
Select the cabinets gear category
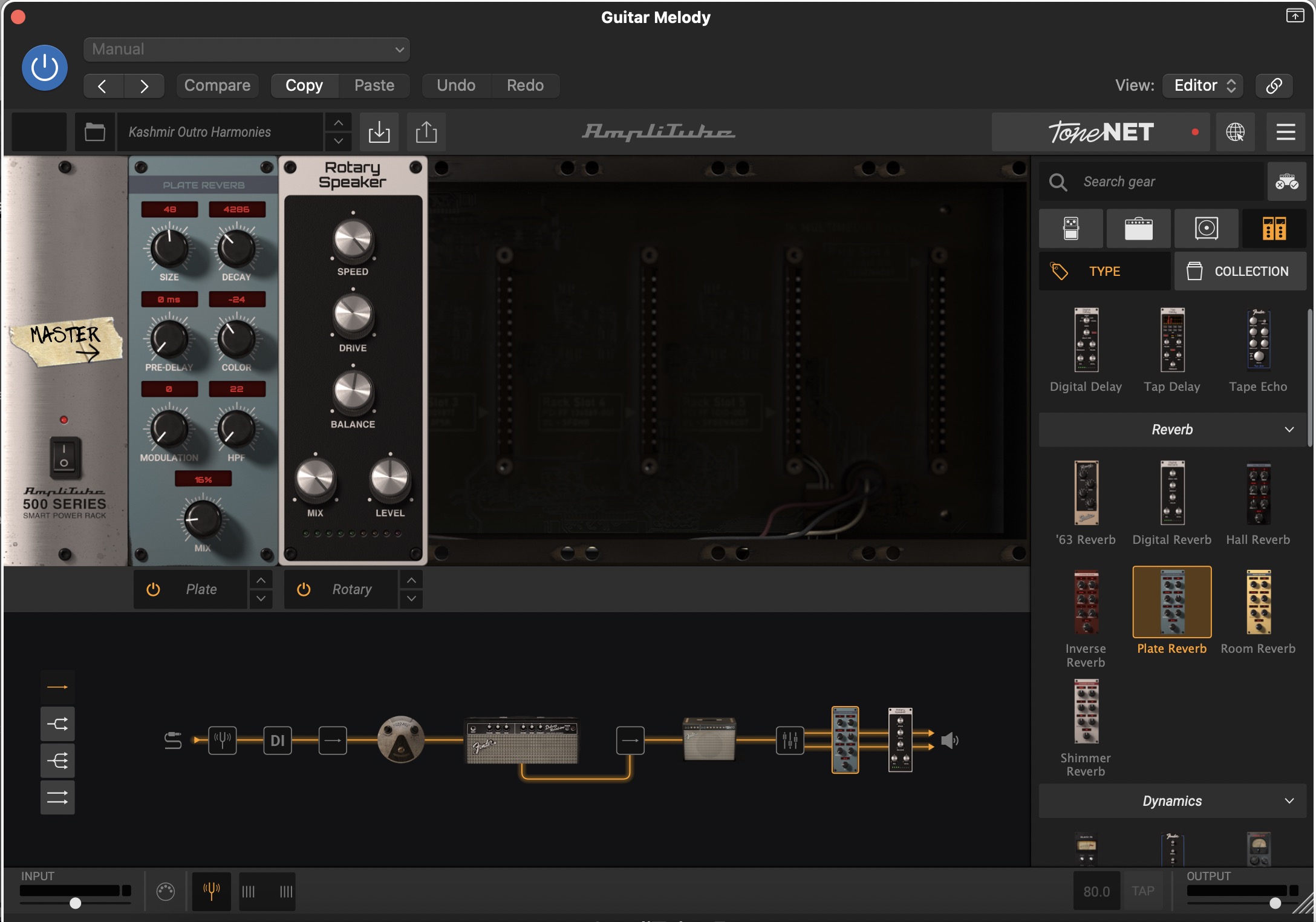(x=1207, y=229)
